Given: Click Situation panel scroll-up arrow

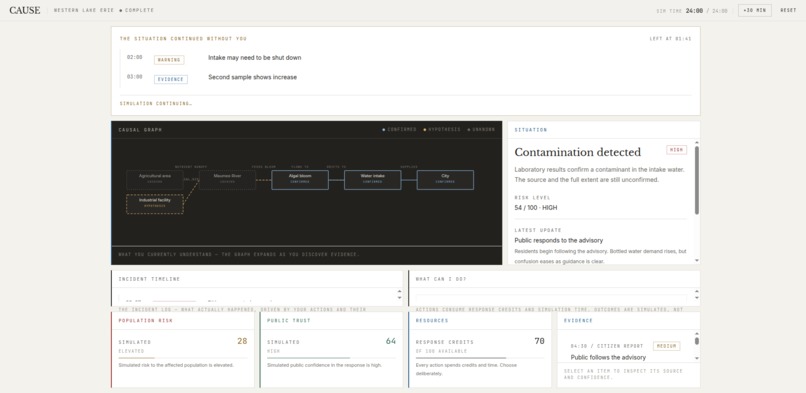Looking at the screenshot, I should [697, 143].
